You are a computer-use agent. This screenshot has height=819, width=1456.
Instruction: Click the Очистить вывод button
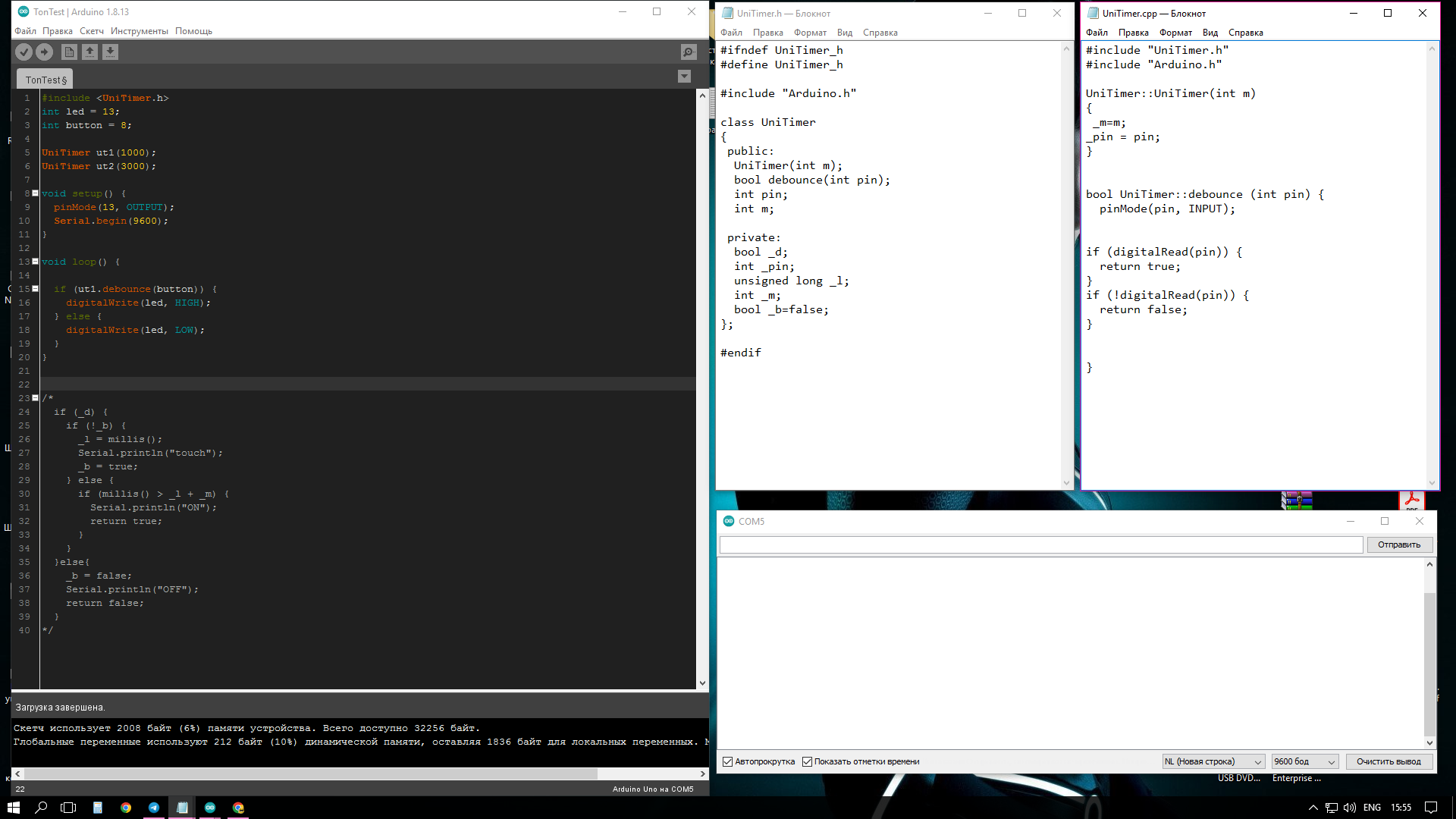1389,761
